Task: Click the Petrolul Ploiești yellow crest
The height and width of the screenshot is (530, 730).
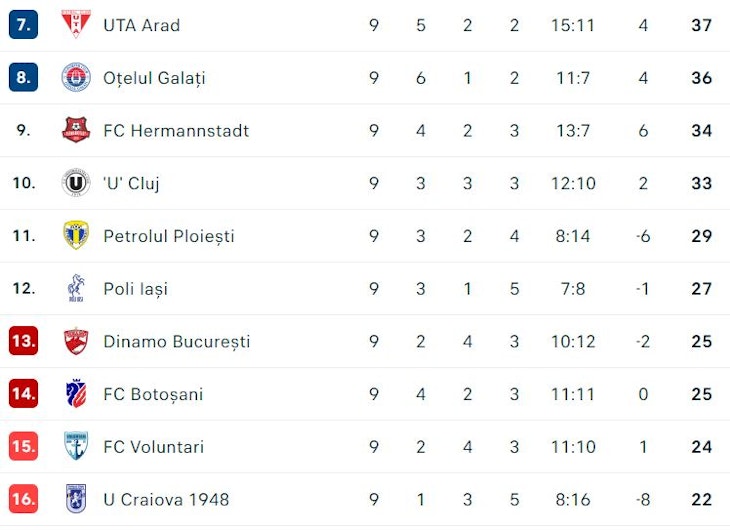Action: (x=76, y=235)
